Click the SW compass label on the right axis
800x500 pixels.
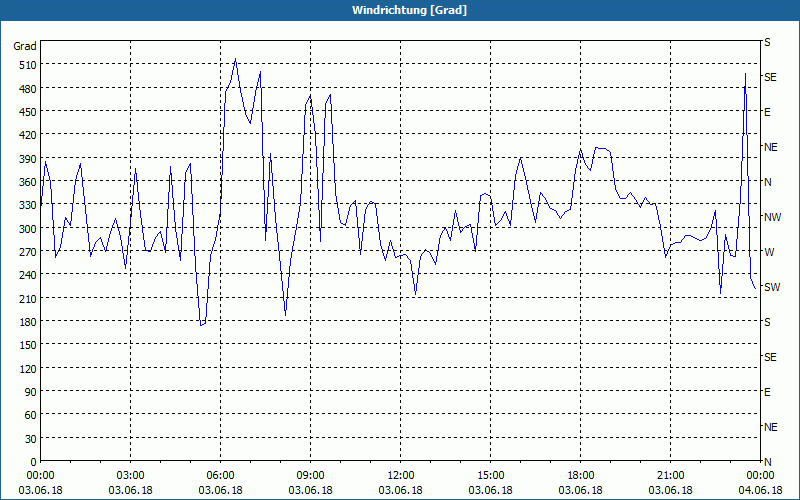(x=772, y=287)
